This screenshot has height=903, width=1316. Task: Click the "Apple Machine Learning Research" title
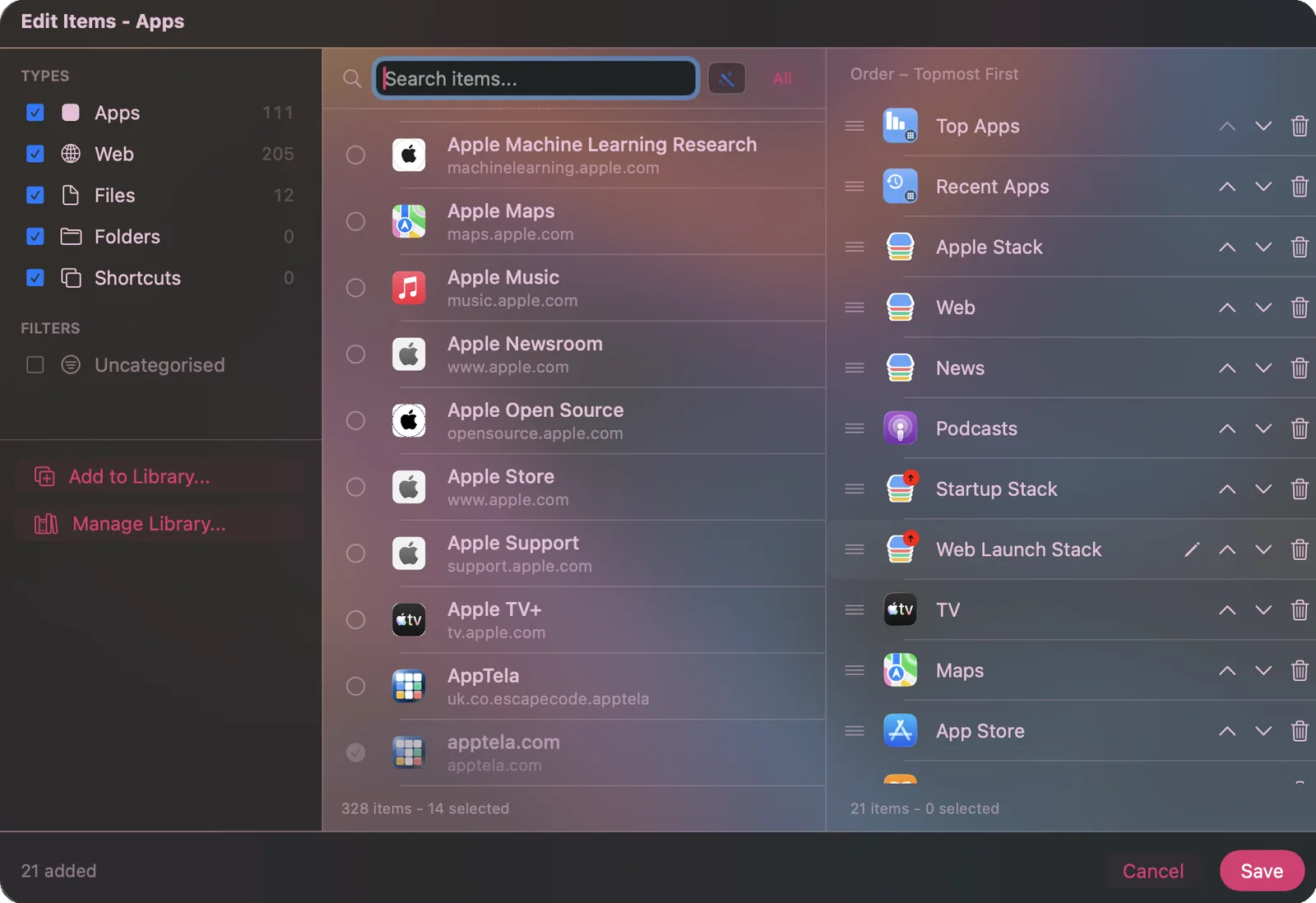point(602,144)
